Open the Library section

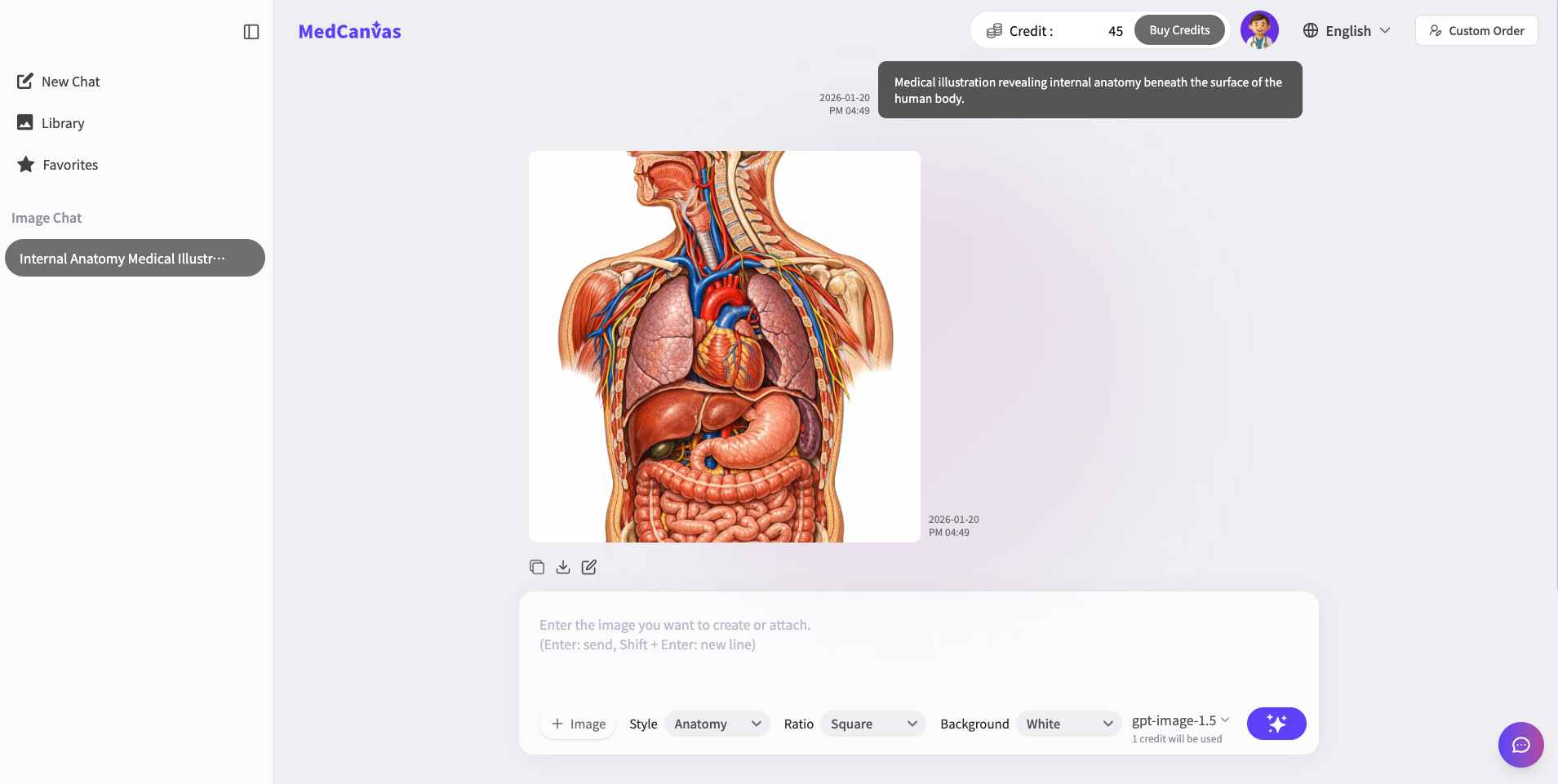tap(62, 122)
